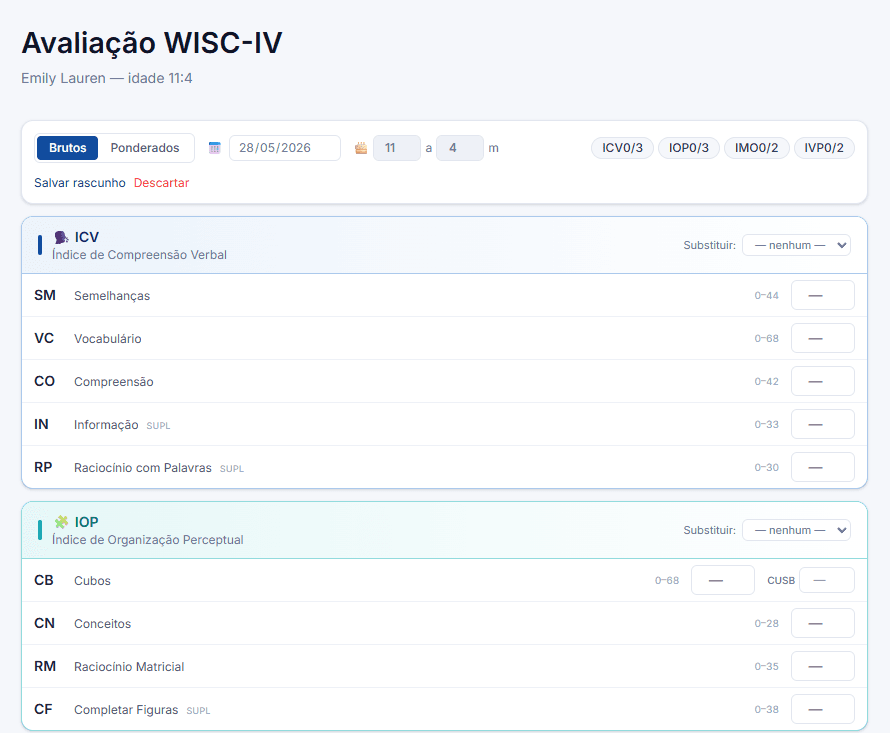
Task: Click the red Descartar link
Action: 161,183
